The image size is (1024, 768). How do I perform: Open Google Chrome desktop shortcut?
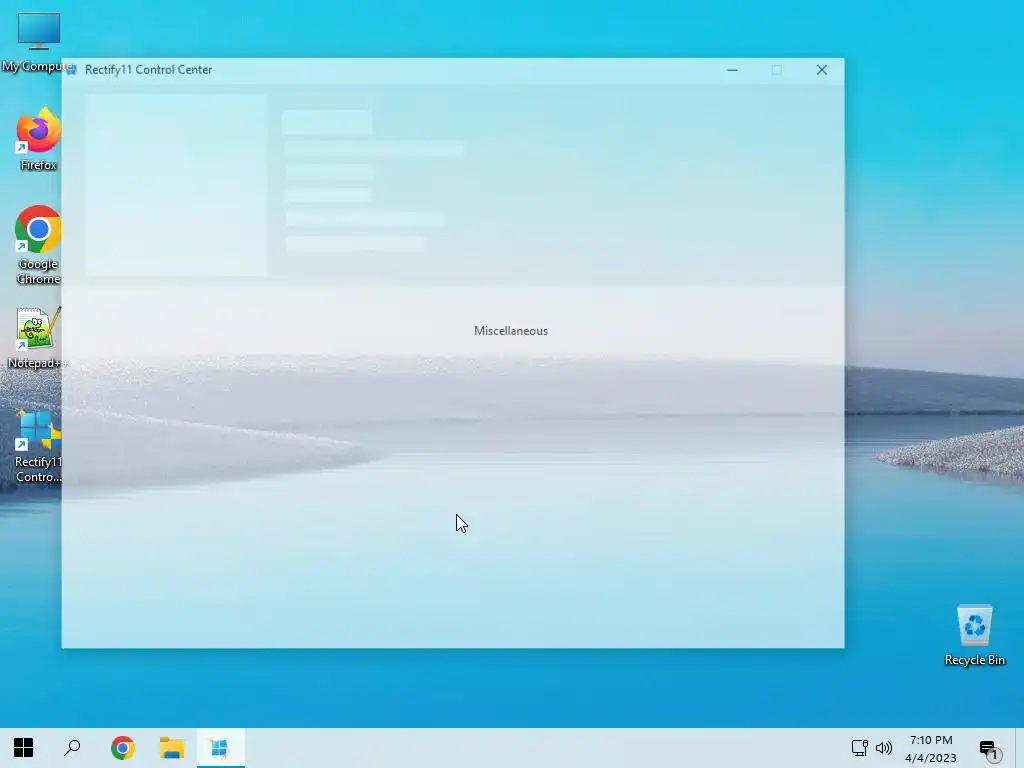click(39, 245)
